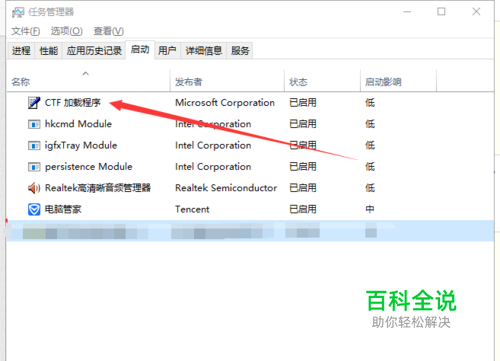Image resolution: width=500 pixels, height=361 pixels.
Task: Click 已启用 status in 电脑管家 row
Action: point(303,209)
